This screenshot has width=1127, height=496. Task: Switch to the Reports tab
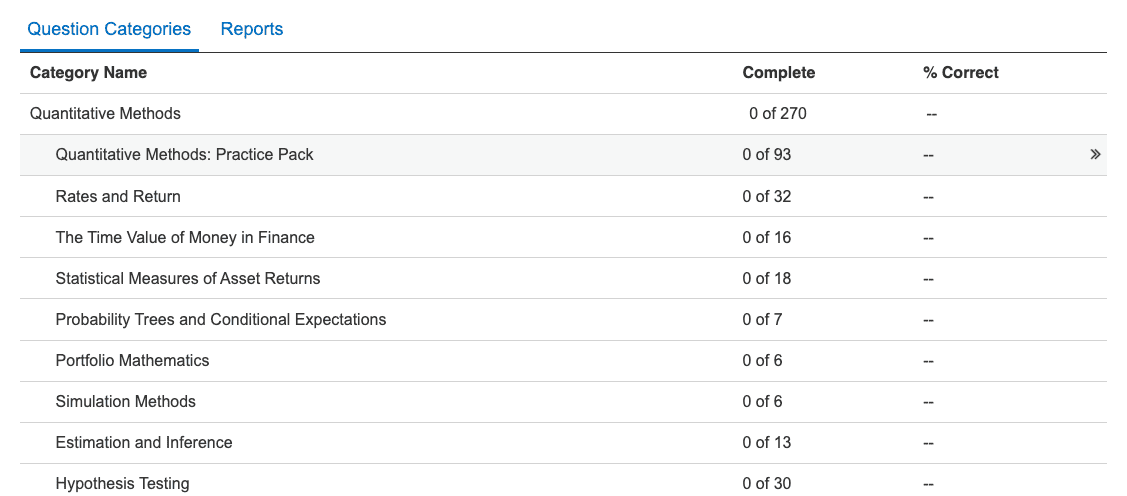tap(252, 29)
